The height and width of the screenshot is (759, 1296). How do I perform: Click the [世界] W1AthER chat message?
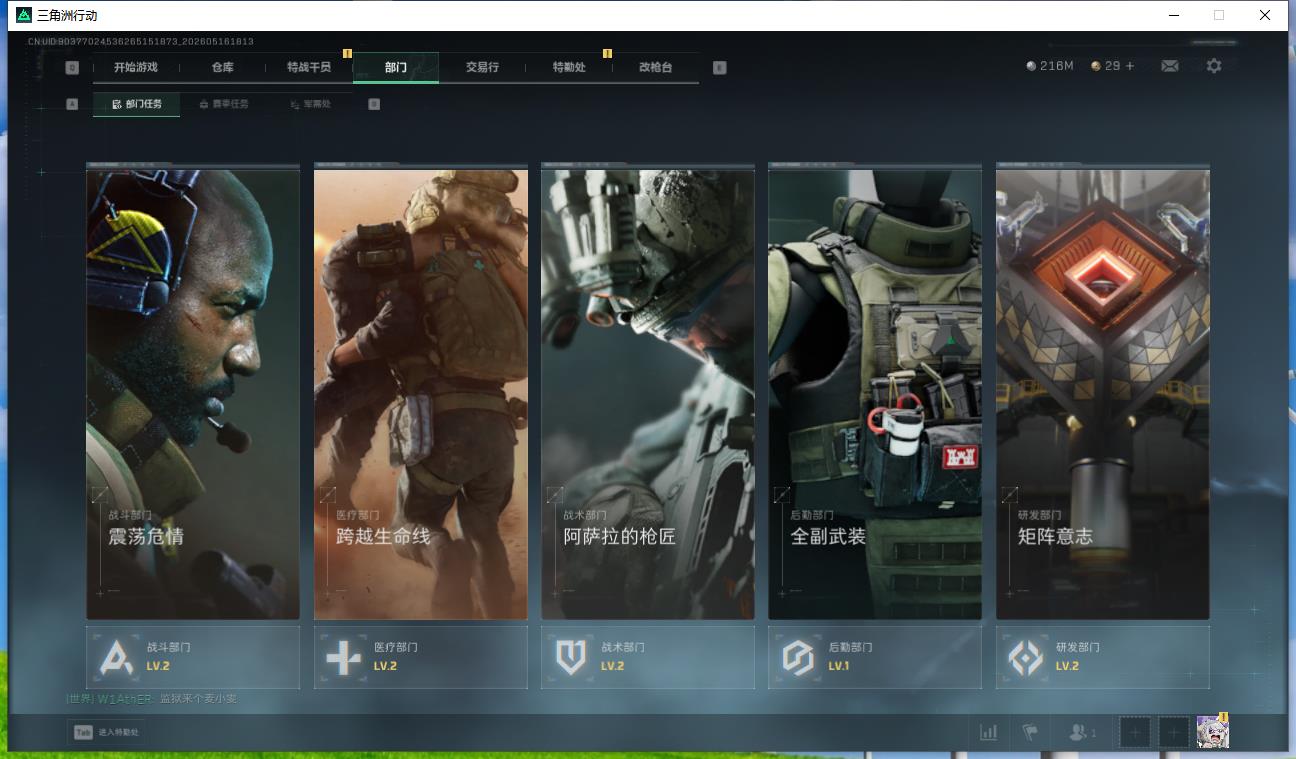[151, 699]
